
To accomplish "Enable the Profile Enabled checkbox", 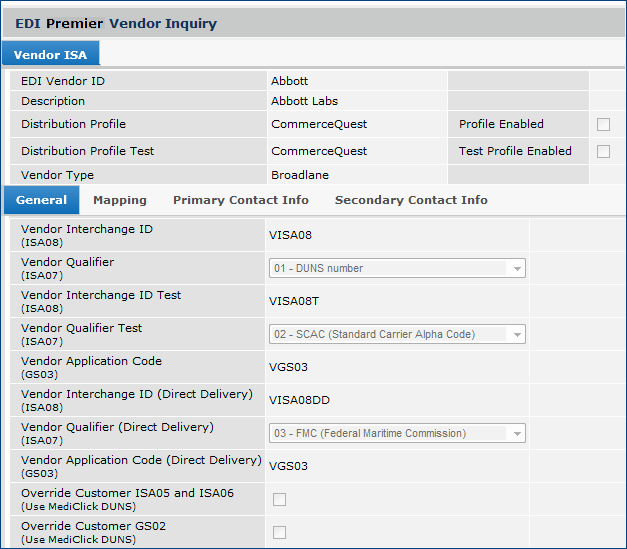I will tap(603, 125).
